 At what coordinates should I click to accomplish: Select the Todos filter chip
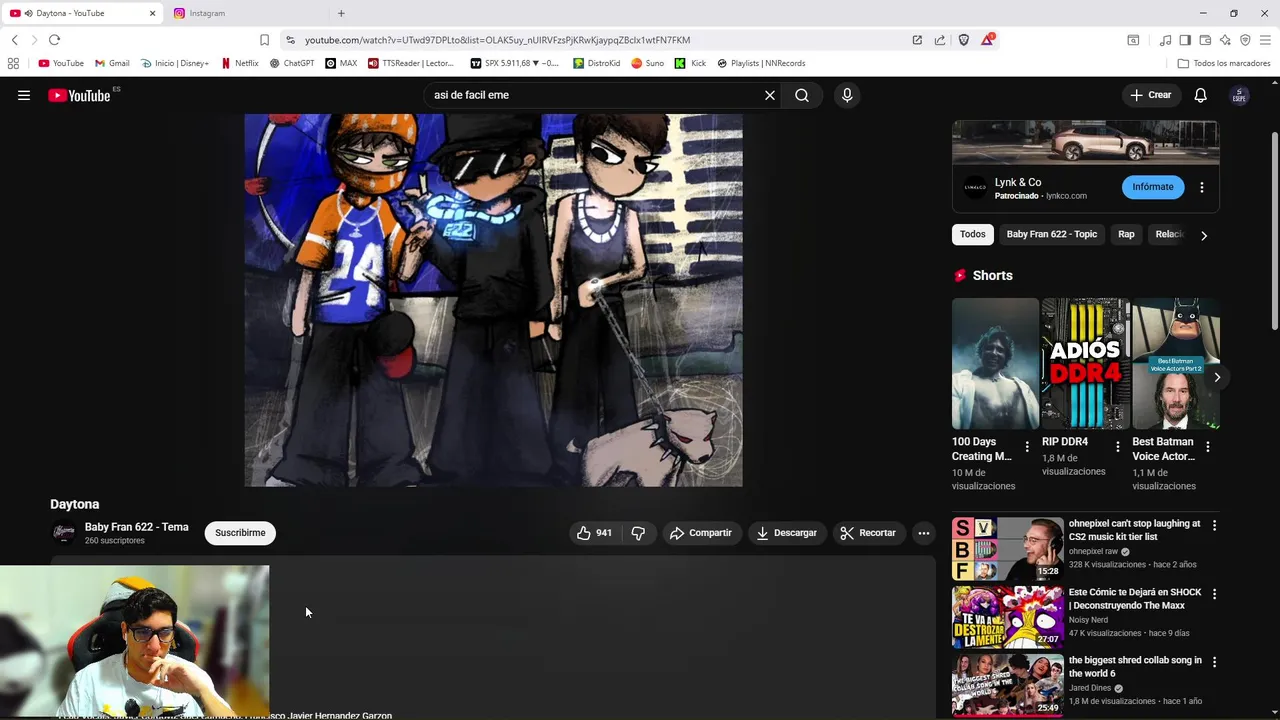click(x=973, y=234)
